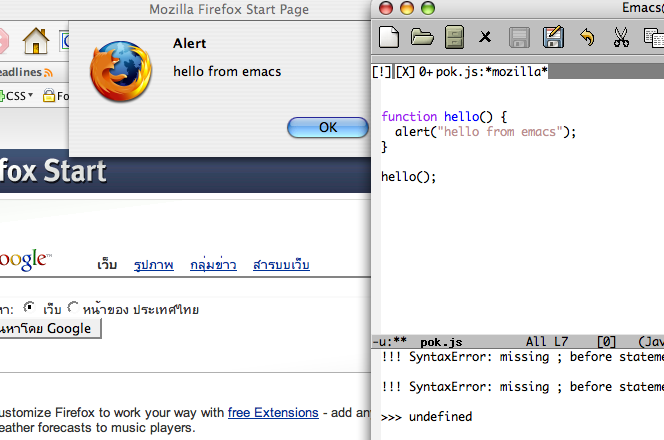Click the เว็บ tab label above Google search
Viewport: 664px width, 440px height.
point(107,265)
